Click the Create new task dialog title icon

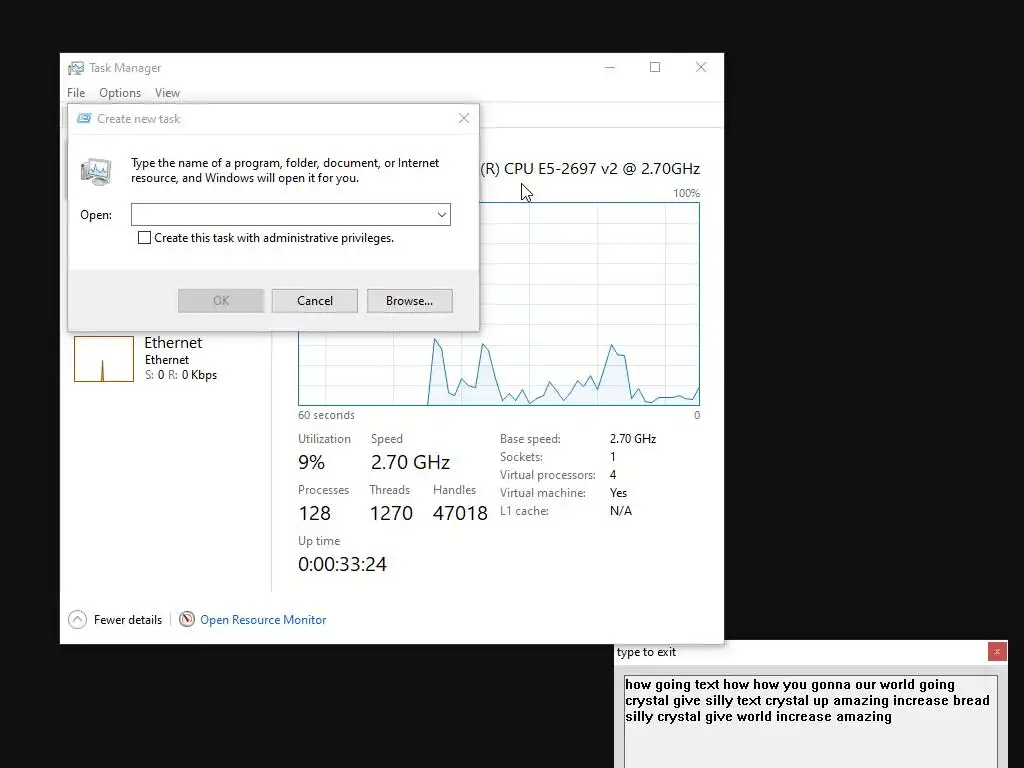(x=84, y=118)
